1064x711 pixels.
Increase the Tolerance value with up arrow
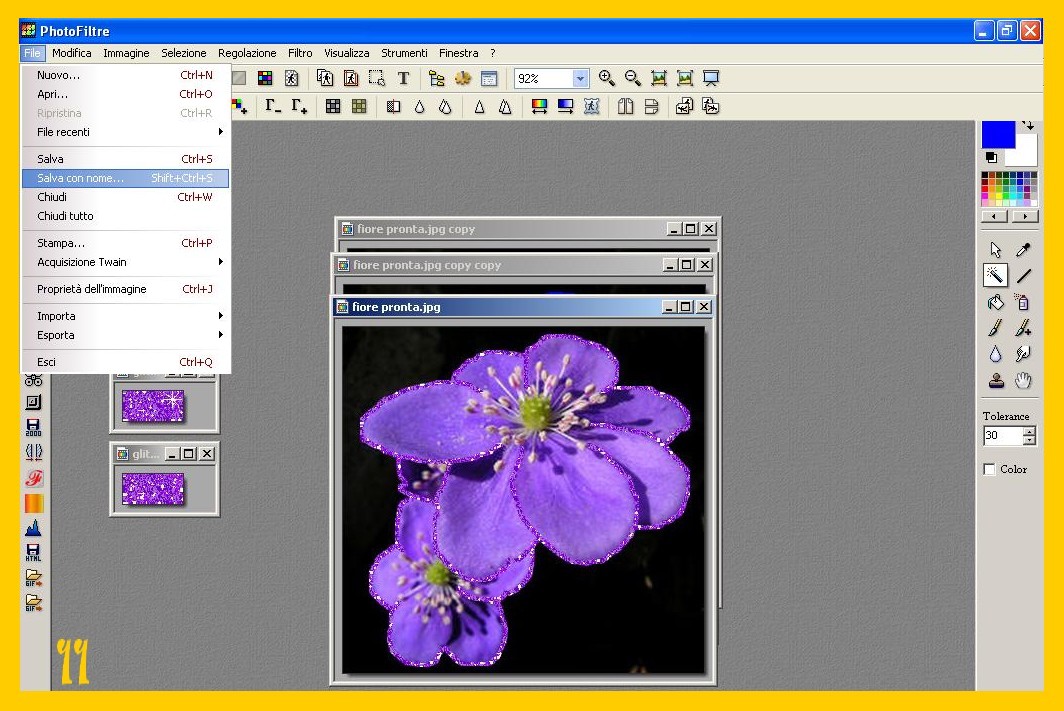tap(1030, 431)
